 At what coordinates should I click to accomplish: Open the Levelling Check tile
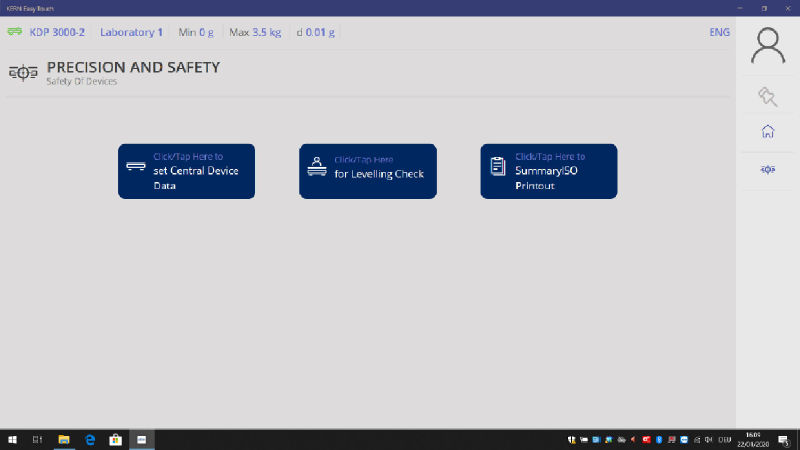(367, 171)
